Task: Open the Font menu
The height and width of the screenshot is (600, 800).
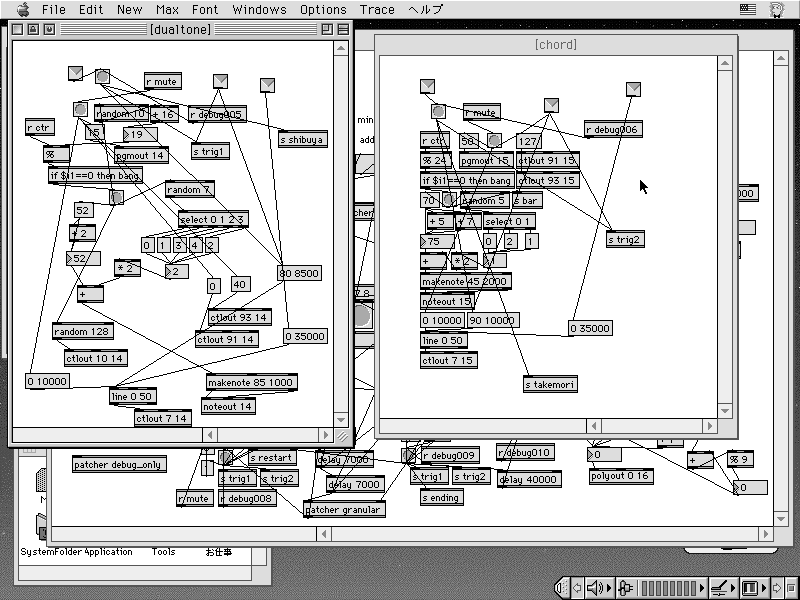Action: click(205, 9)
